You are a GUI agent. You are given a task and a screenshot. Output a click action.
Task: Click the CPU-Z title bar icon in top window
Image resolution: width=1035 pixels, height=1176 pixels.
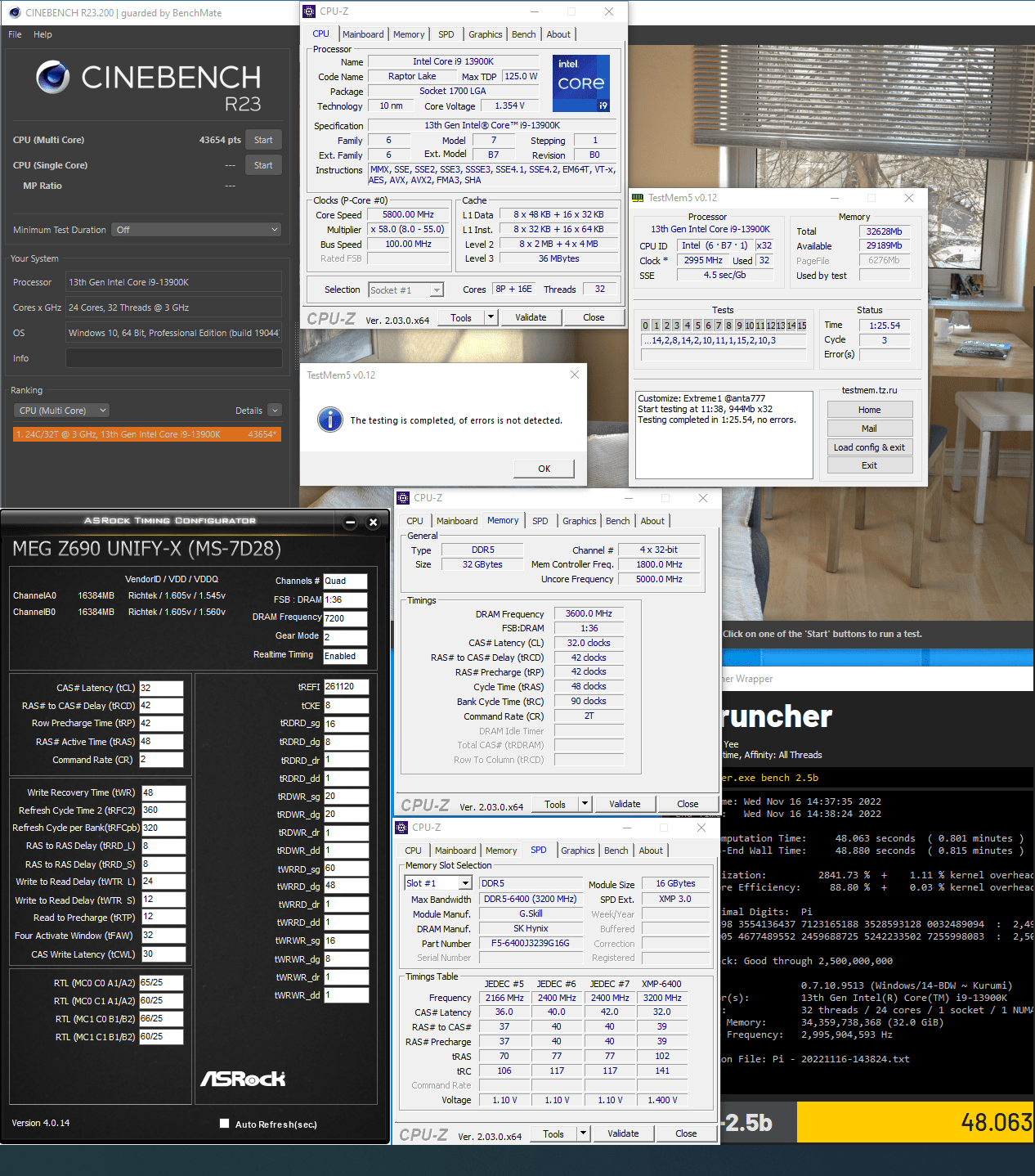click(x=309, y=11)
